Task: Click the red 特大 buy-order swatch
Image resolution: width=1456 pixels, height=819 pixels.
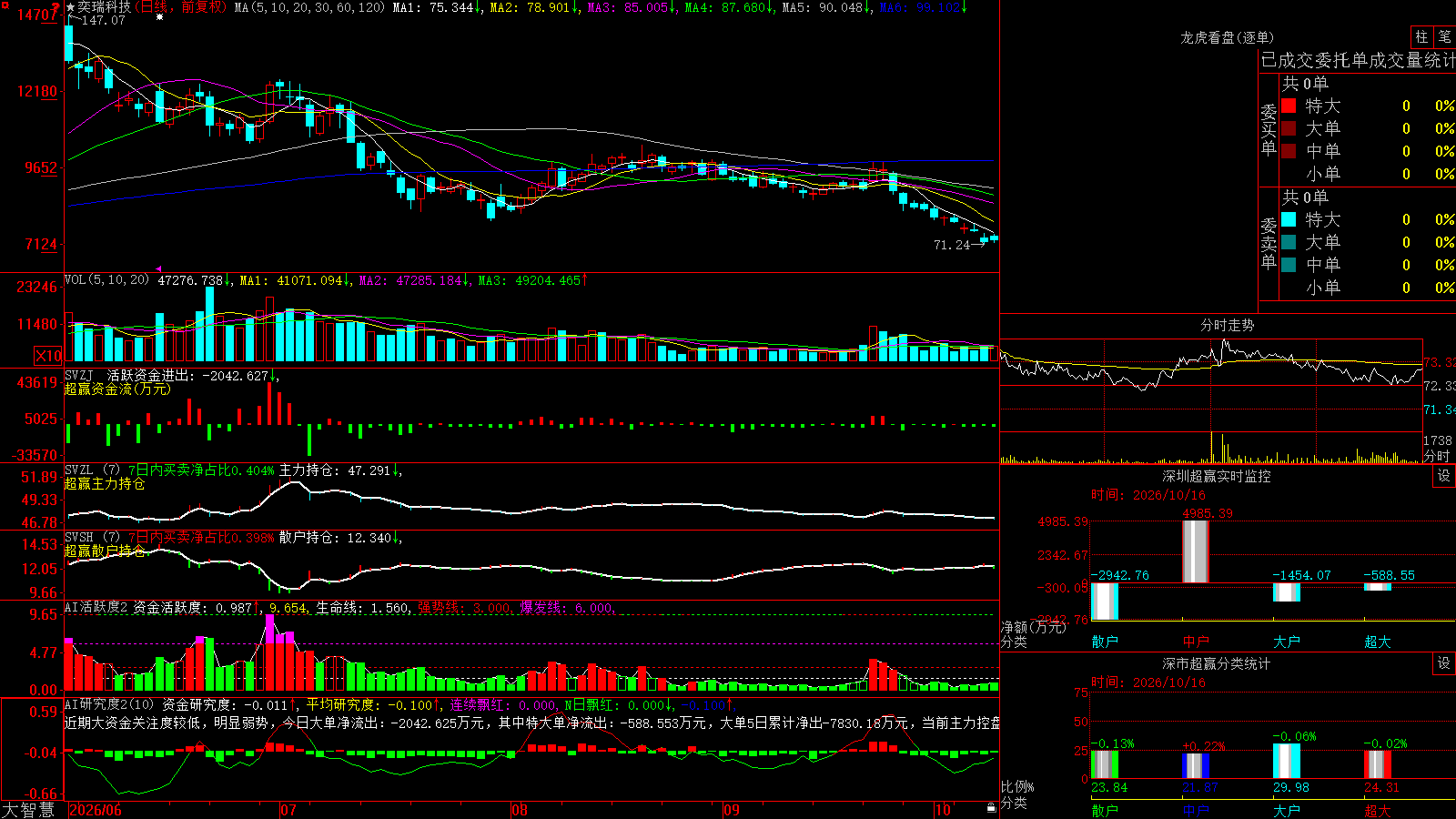Action: [x=1289, y=106]
